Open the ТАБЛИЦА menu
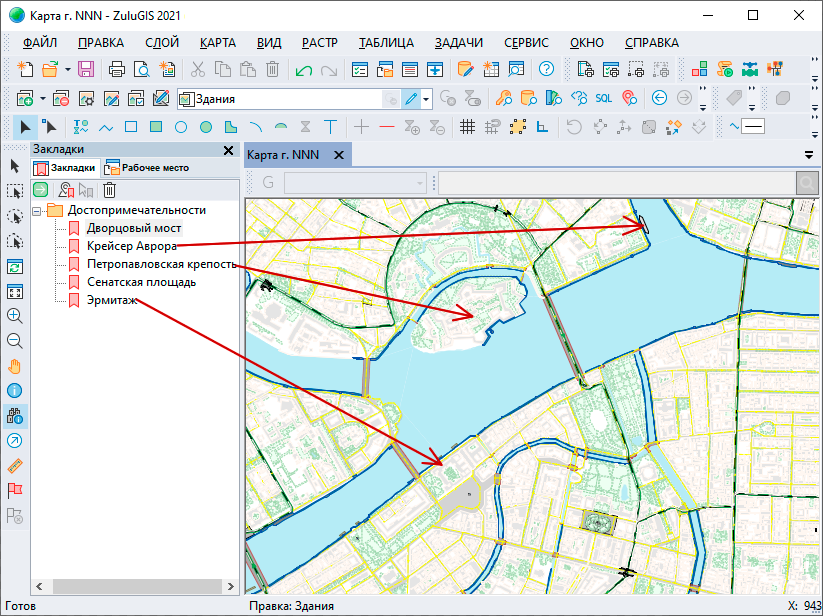823x616 pixels. 386,42
